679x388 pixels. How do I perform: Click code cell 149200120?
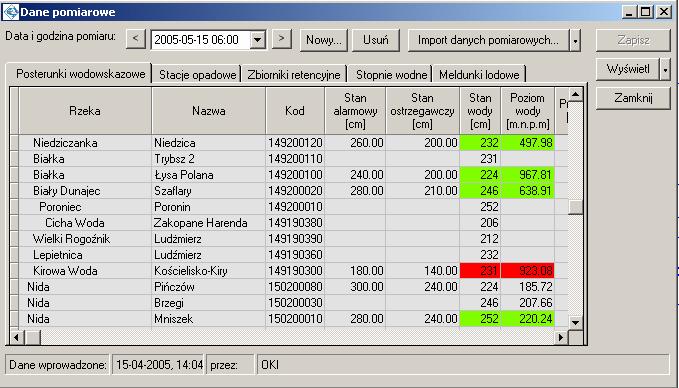(x=295, y=143)
